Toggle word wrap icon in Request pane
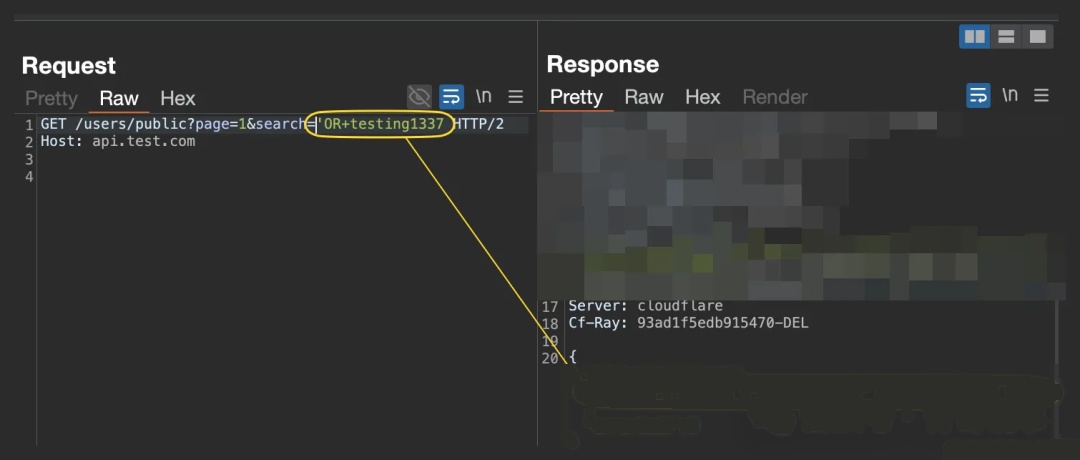1080x460 pixels. pos(451,97)
